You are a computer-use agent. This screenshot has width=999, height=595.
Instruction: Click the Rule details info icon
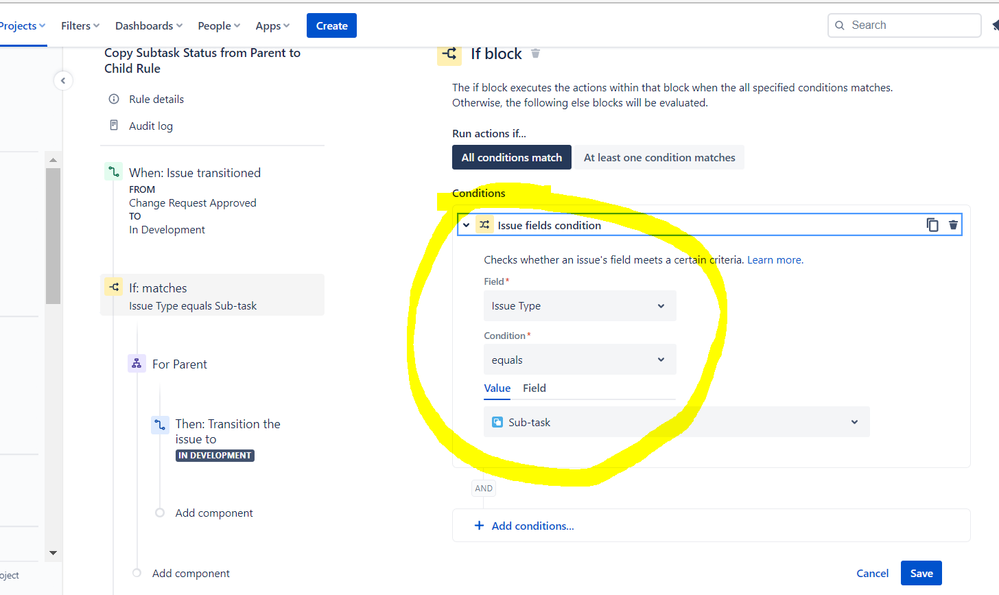(x=114, y=99)
